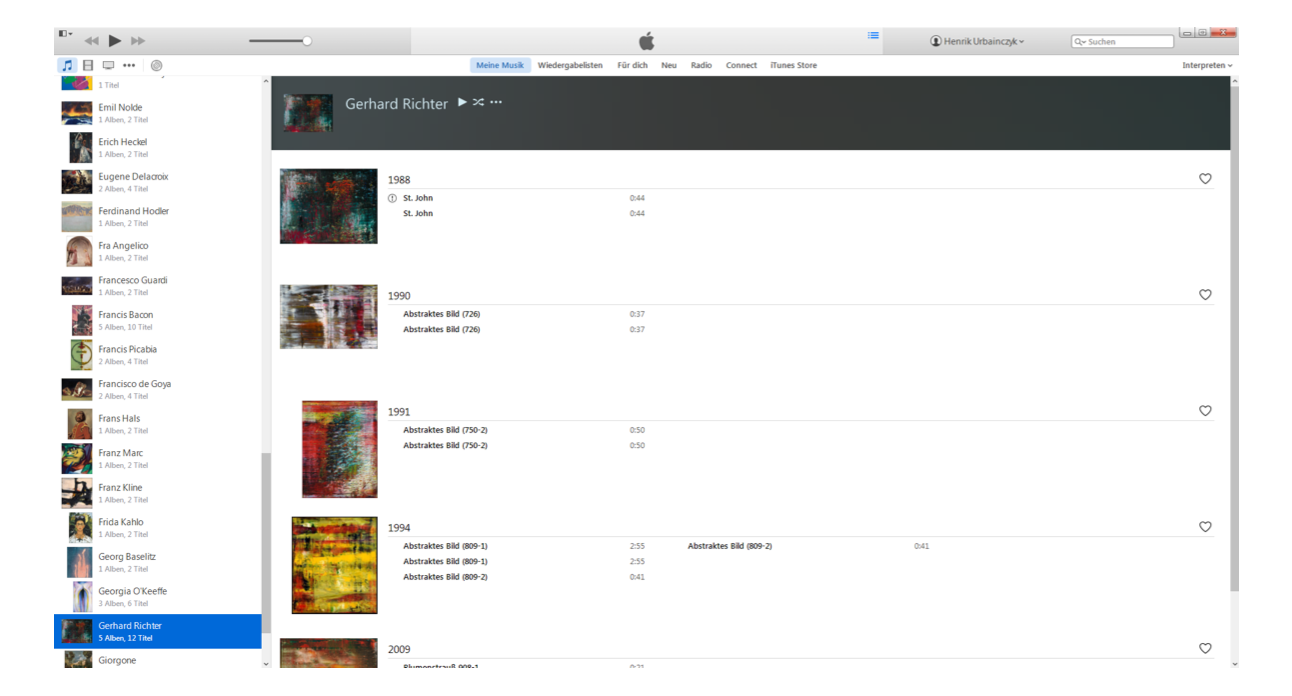Shuffle Gerhard Richter titles
This screenshot has width=1292, height=696.
click(478, 102)
